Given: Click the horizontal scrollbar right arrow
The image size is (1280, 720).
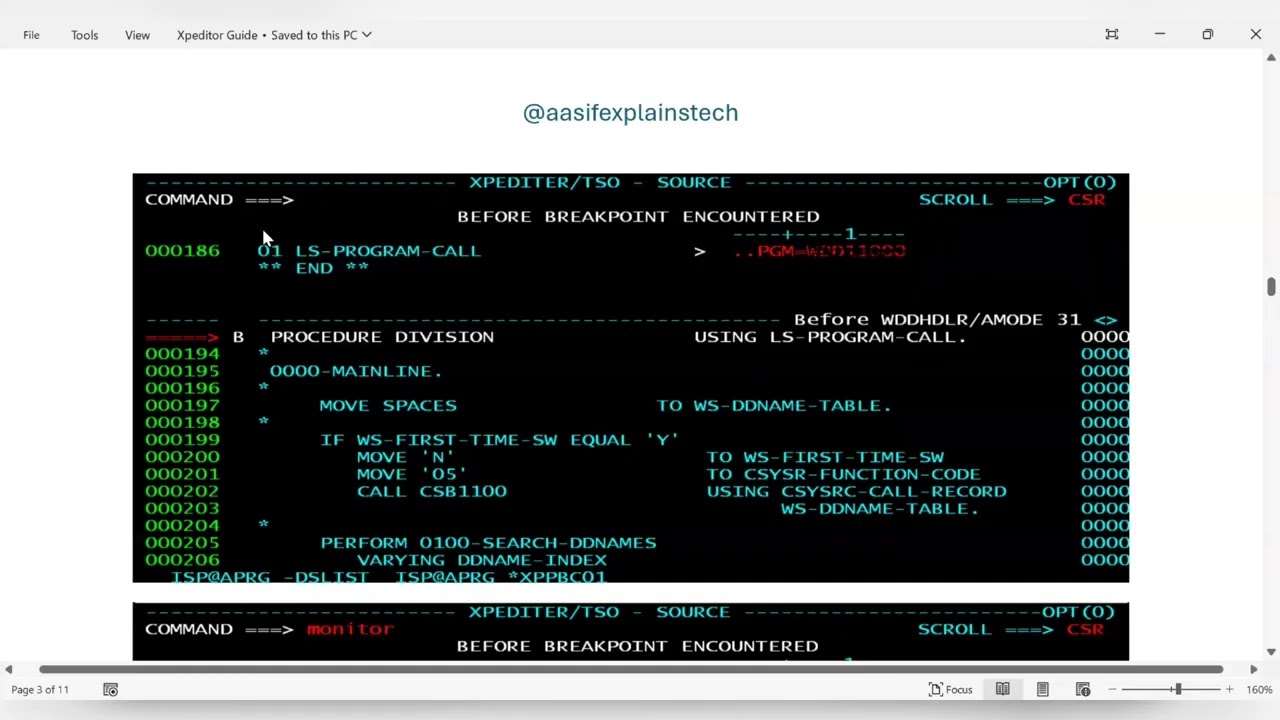Looking at the screenshot, I should tap(1253, 669).
